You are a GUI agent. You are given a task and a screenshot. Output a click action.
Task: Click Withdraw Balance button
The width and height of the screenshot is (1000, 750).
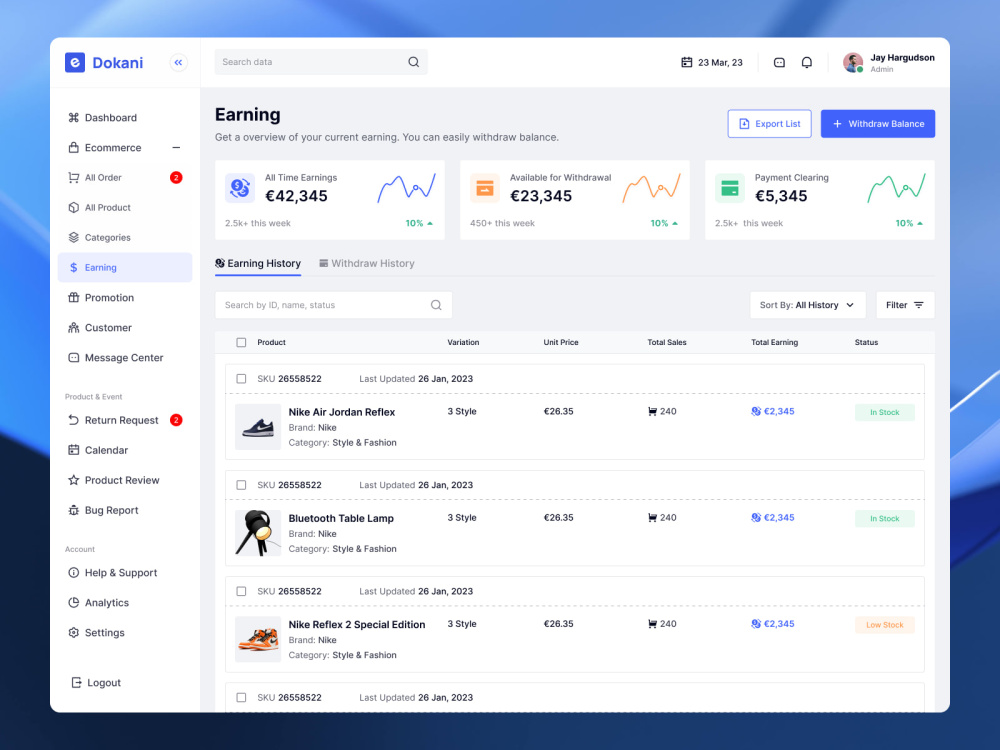(878, 124)
